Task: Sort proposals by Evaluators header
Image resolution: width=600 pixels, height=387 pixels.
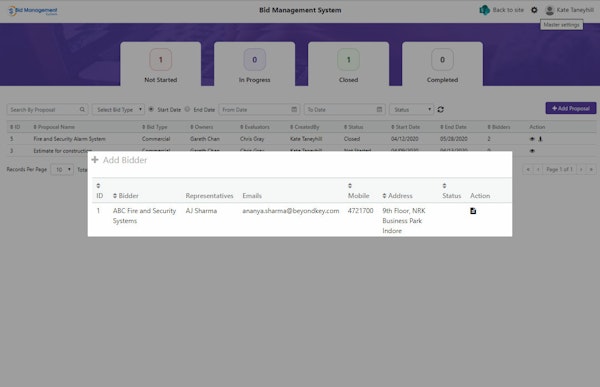Action: (255, 127)
